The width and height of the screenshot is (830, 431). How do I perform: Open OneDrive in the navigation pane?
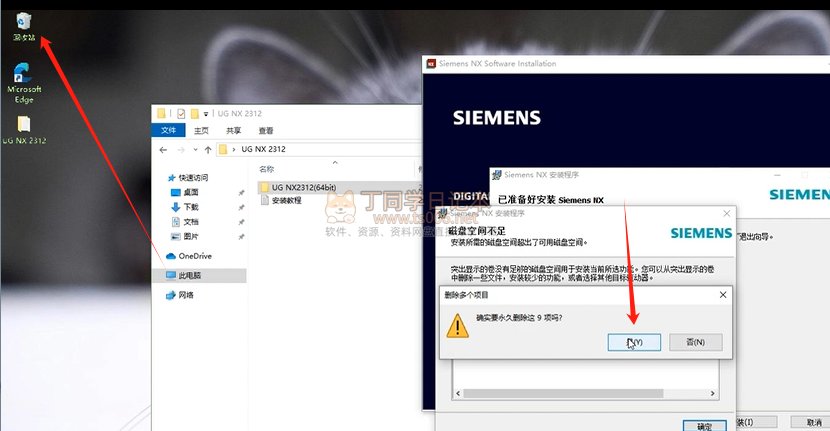[x=189, y=256]
